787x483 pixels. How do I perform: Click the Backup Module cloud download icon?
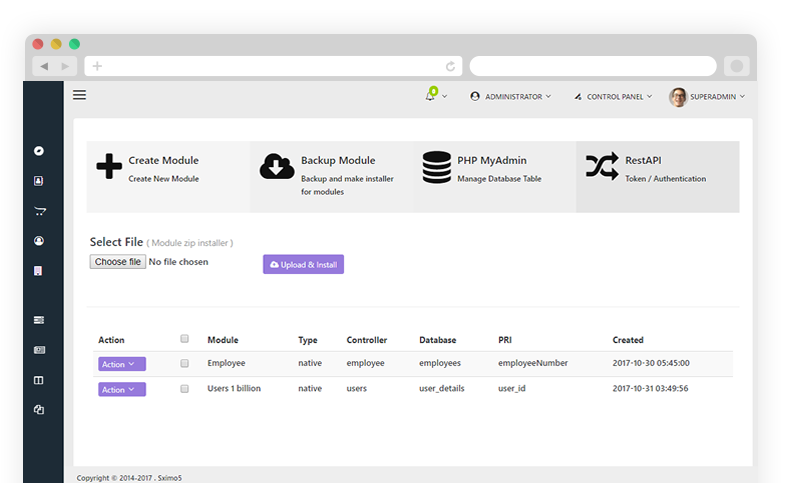(x=277, y=167)
